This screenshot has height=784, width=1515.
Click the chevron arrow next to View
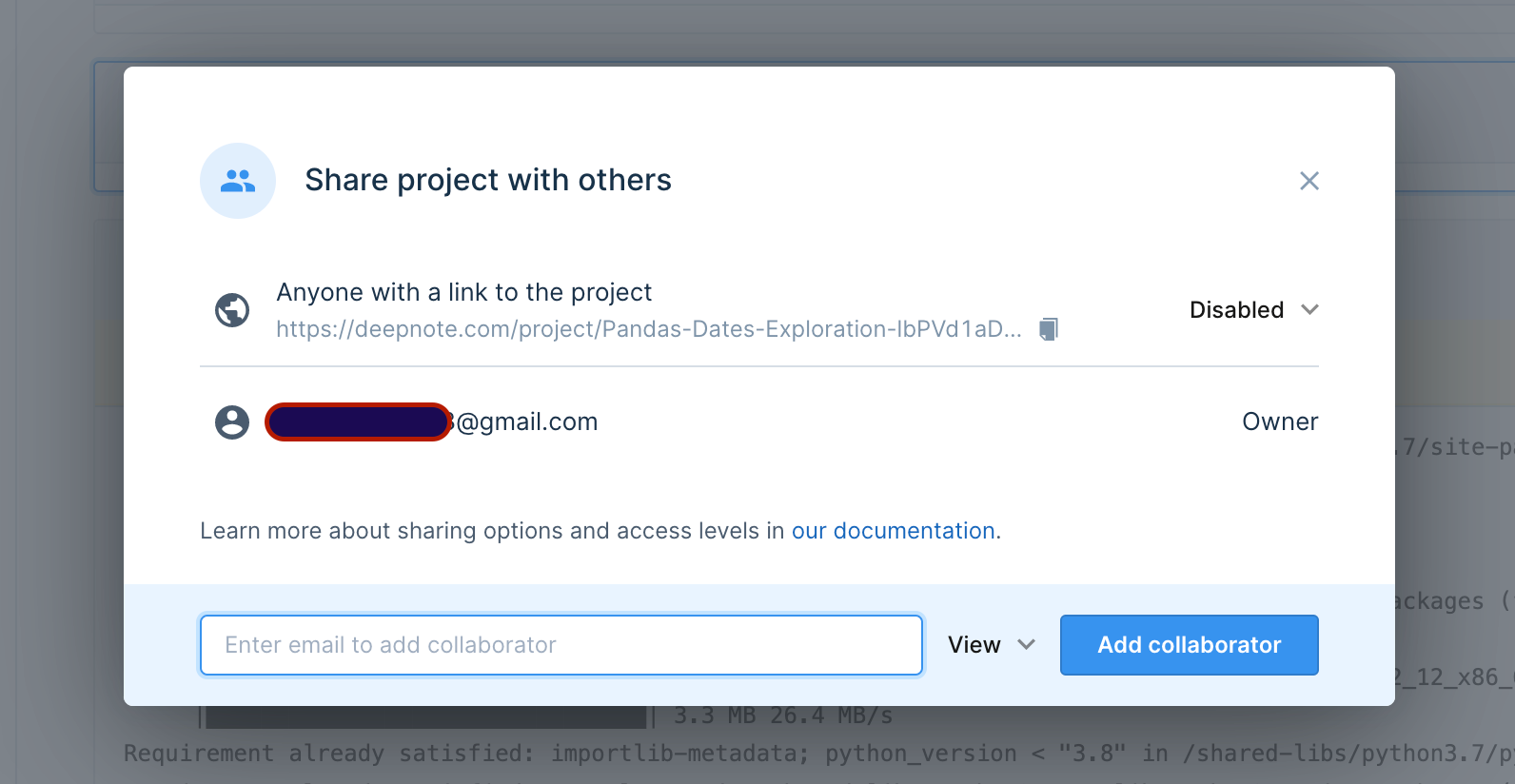pyautogui.click(x=1026, y=645)
